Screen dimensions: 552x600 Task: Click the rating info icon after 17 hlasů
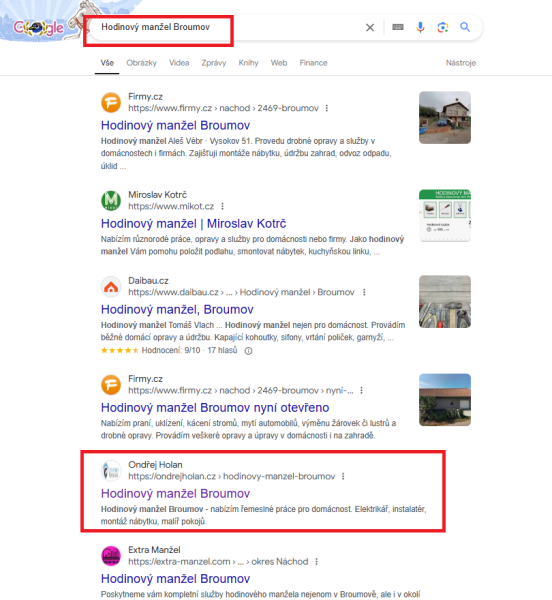click(248, 351)
